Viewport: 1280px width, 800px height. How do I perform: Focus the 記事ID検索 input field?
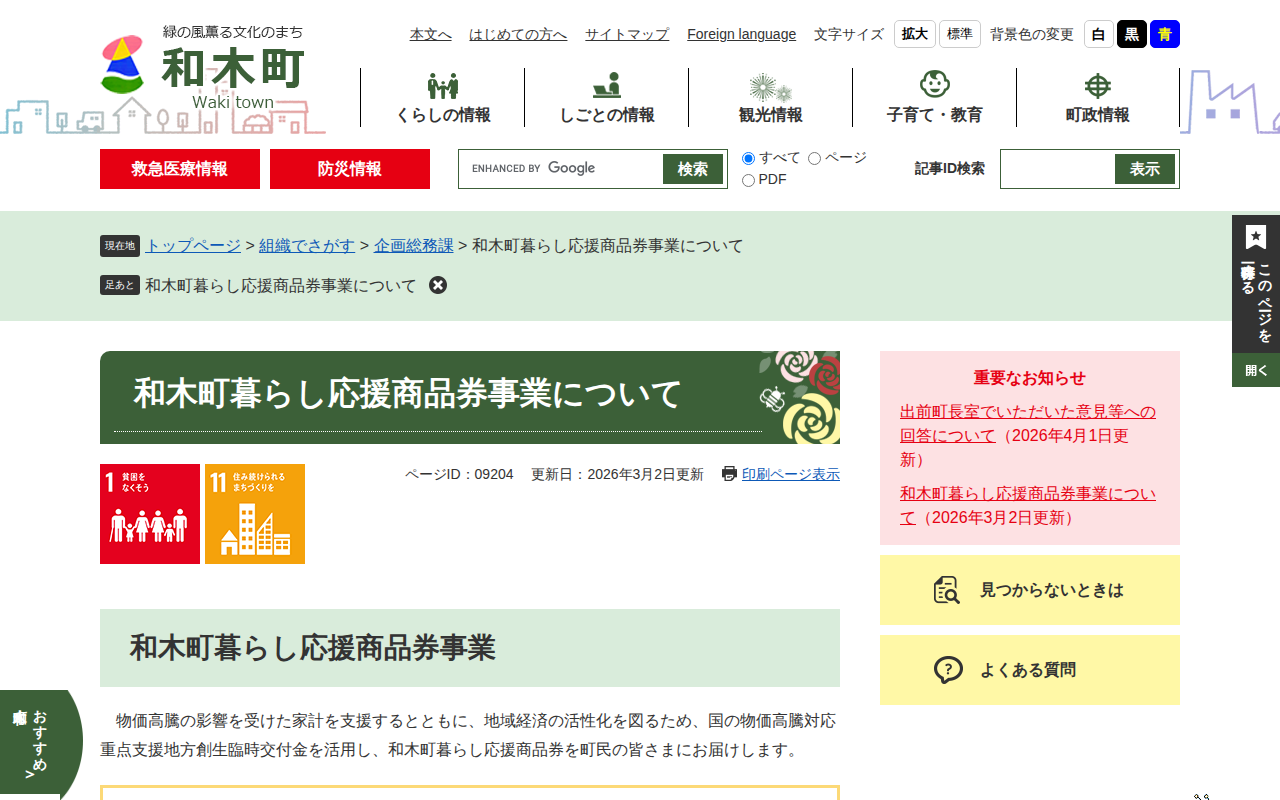point(1060,169)
